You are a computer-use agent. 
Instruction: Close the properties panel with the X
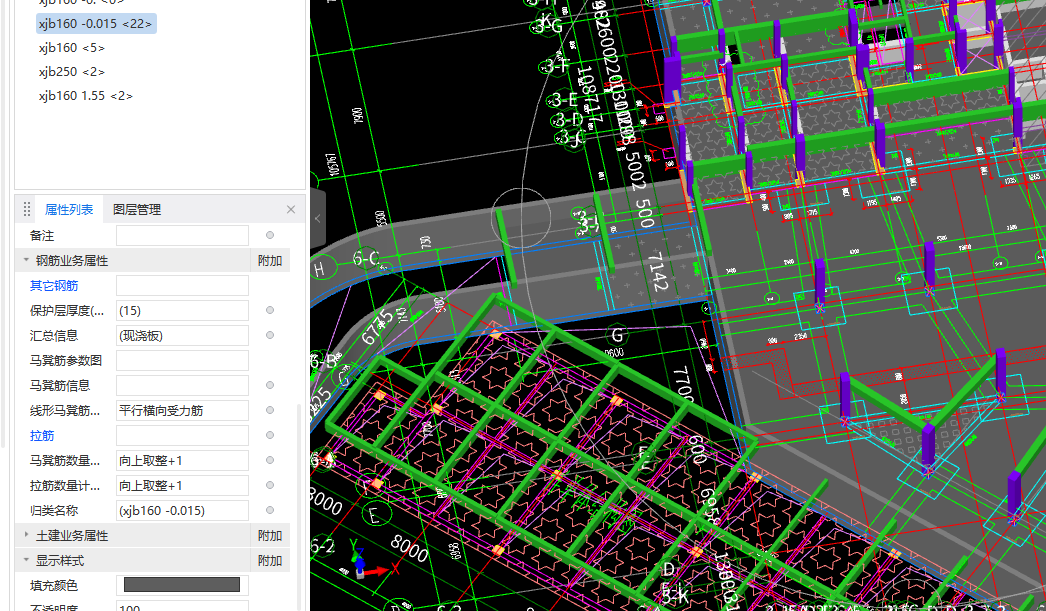click(x=291, y=209)
